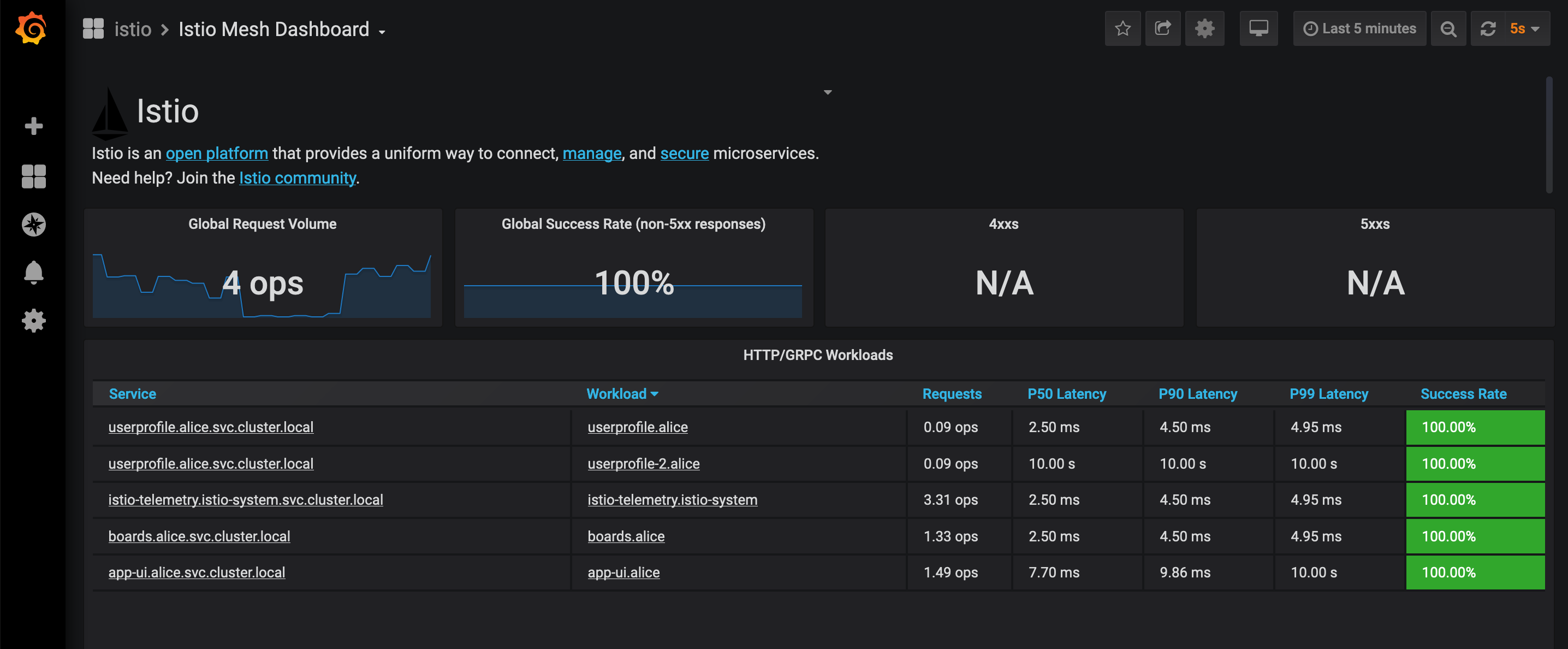Sort table by Service column header
1568x649 pixels.
click(x=132, y=394)
